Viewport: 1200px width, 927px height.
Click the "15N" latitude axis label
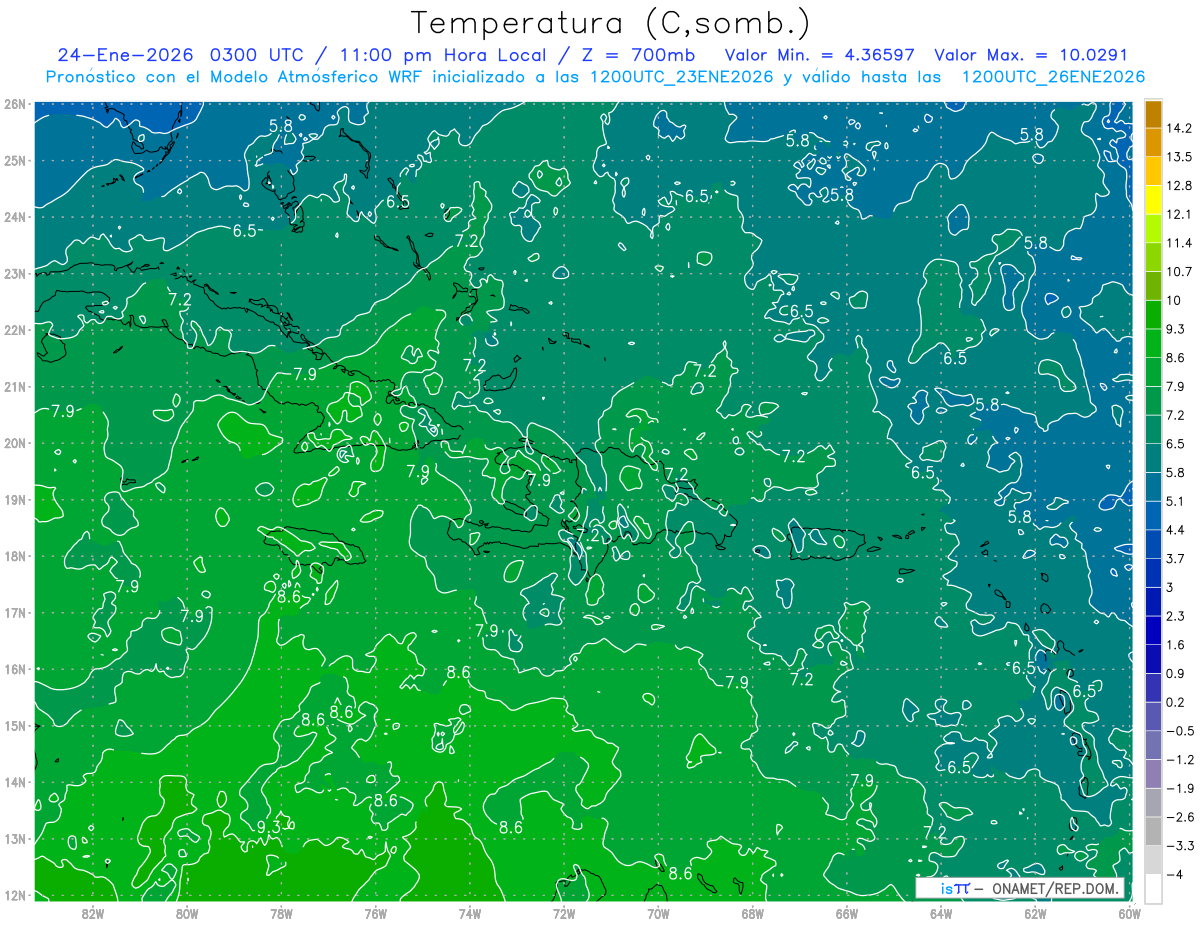click(x=15, y=725)
